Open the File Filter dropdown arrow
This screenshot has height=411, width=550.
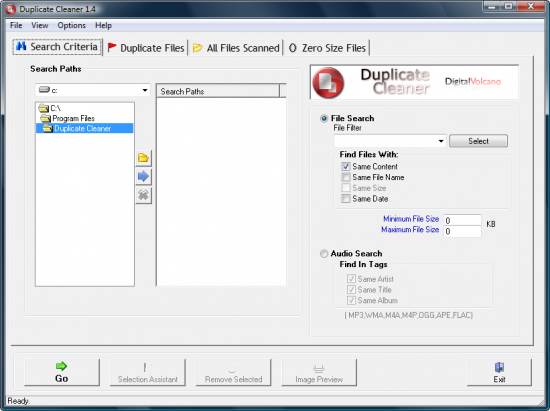point(441,141)
